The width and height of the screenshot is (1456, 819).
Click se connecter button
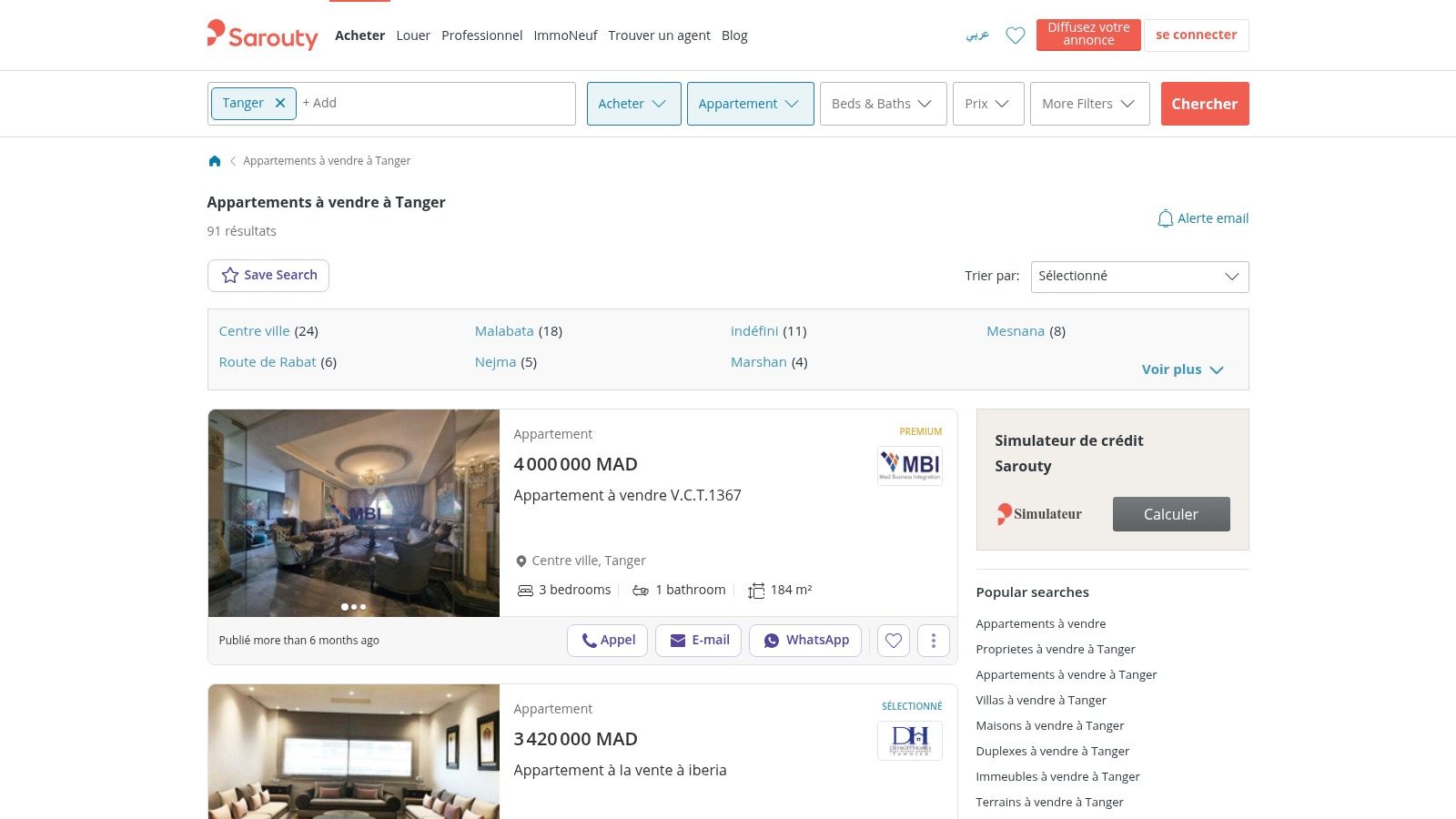[1197, 35]
